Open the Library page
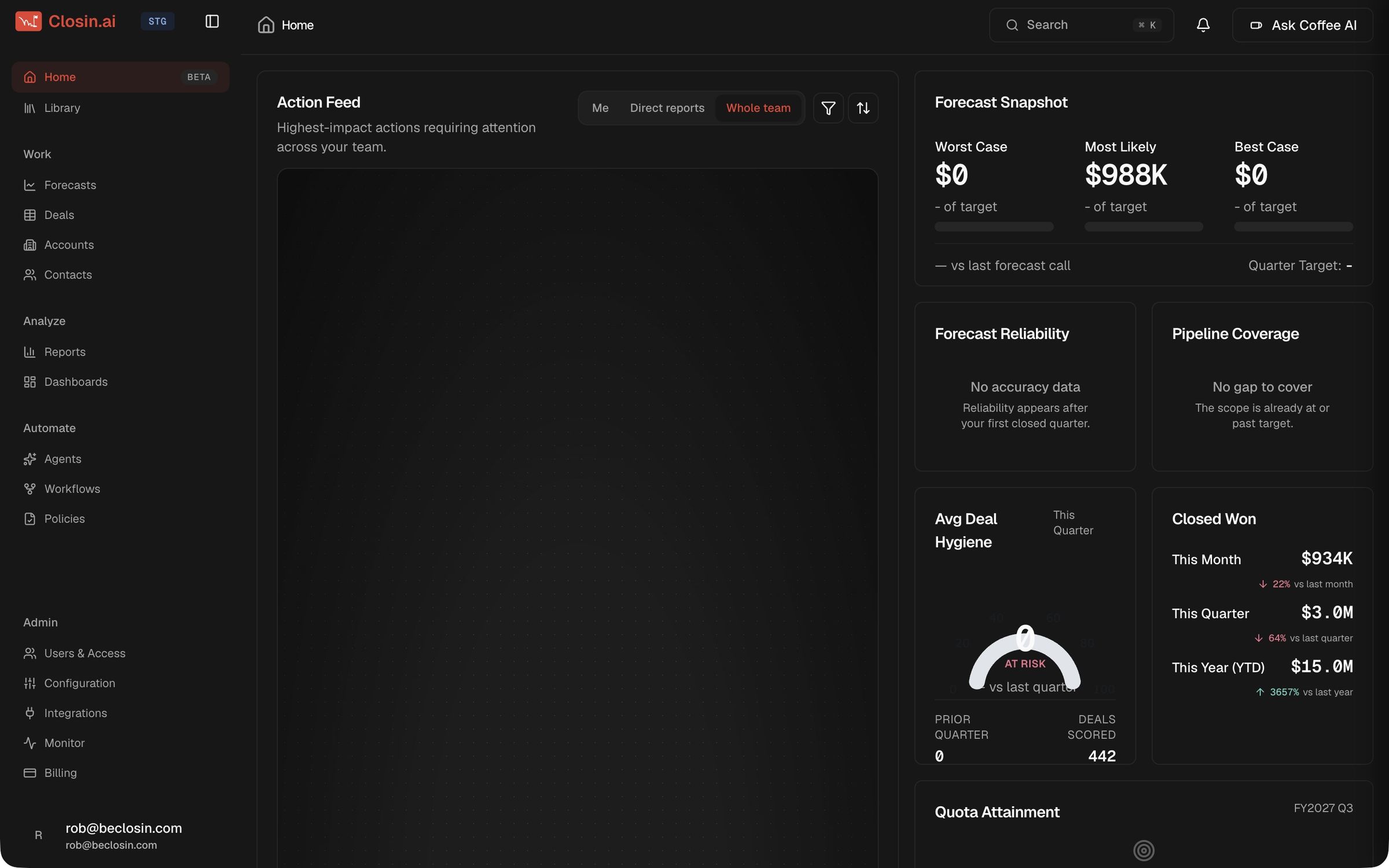Viewport: 1389px width, 868px height. (x=120, y=108)
